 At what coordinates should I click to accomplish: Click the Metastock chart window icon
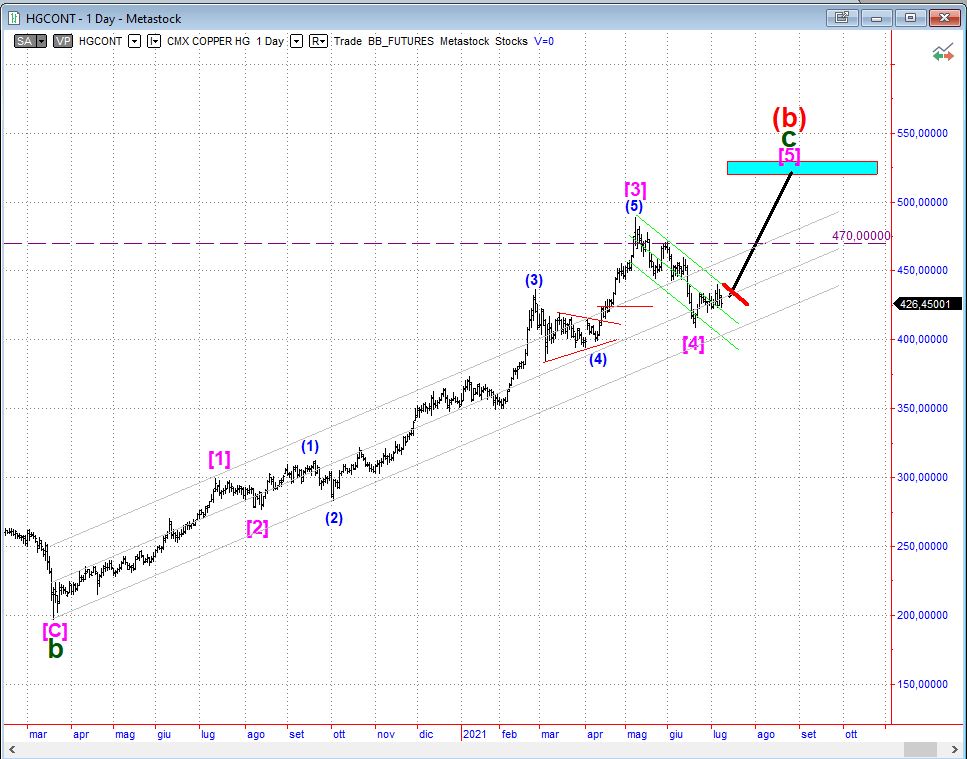[x=14, y=18]
